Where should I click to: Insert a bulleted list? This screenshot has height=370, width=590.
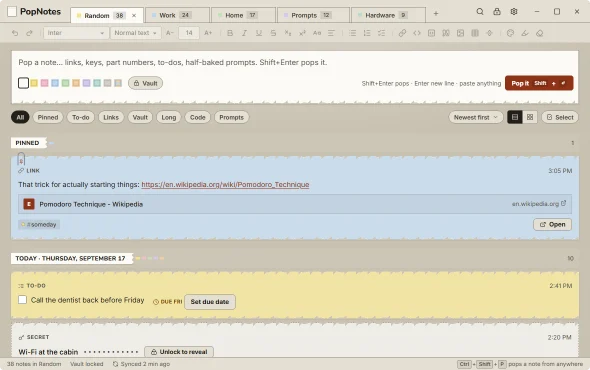pos(353,33)
